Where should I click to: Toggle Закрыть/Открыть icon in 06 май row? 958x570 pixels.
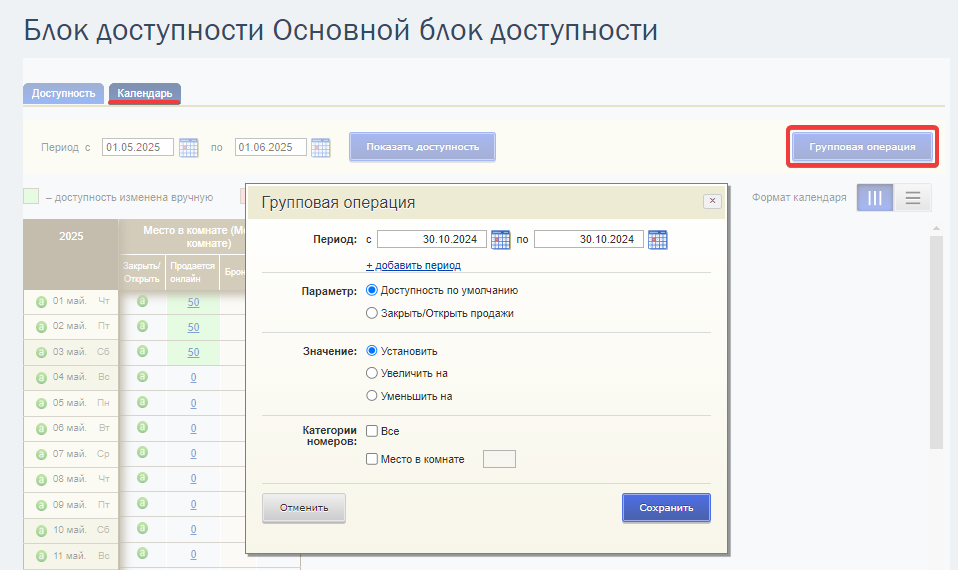142,426
